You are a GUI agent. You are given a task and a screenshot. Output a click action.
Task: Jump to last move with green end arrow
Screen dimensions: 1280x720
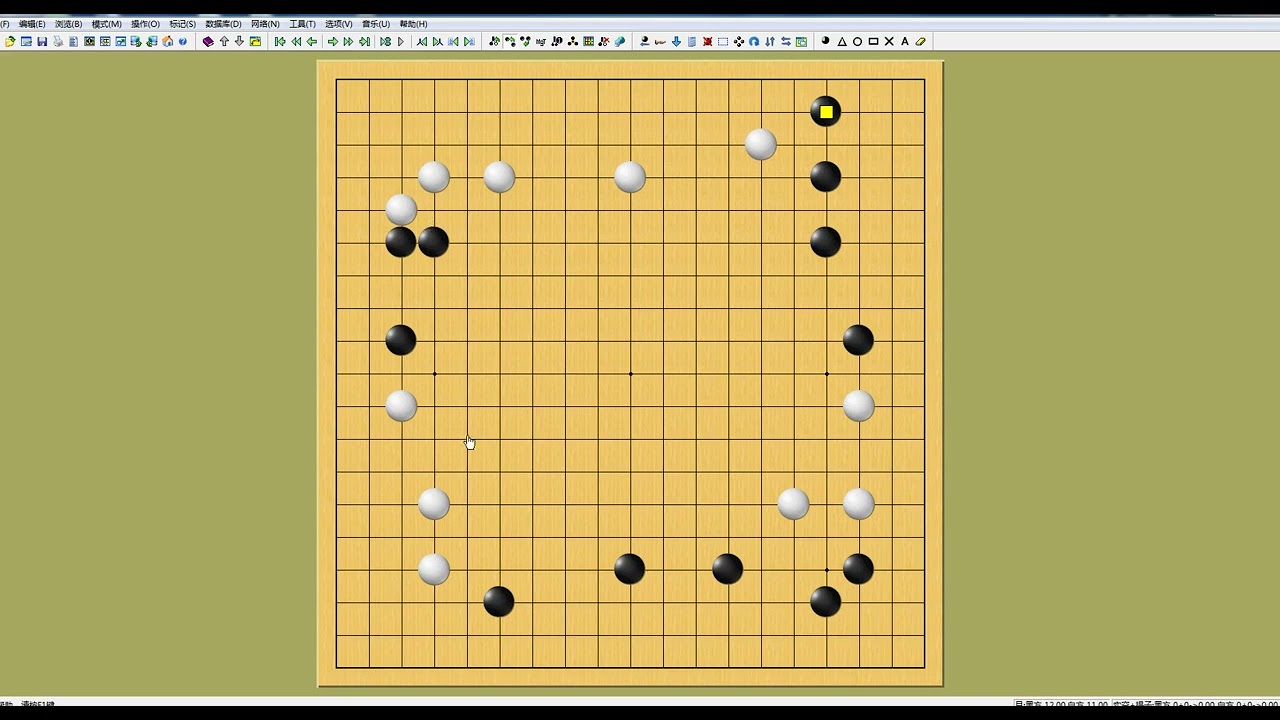pos(364,42)
